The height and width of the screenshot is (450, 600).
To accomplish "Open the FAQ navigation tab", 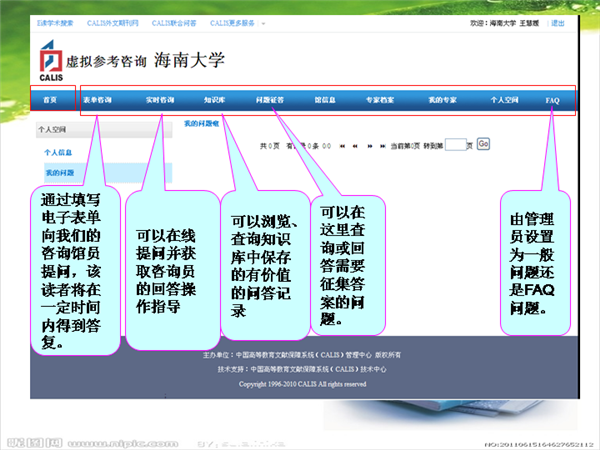I will pyautogui.click(x=552, y=100).
